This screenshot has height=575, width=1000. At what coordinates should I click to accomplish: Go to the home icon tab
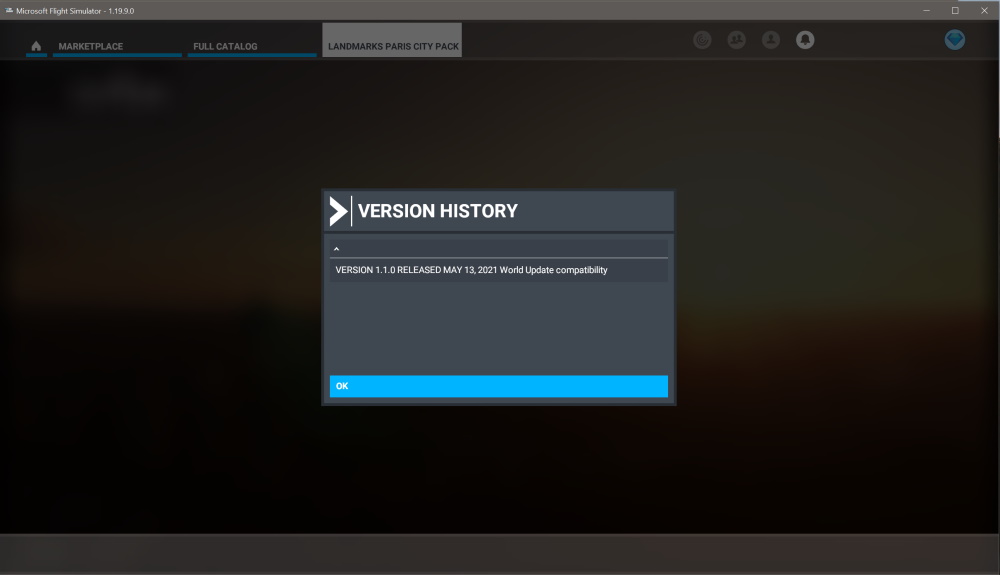click(36, 46)
